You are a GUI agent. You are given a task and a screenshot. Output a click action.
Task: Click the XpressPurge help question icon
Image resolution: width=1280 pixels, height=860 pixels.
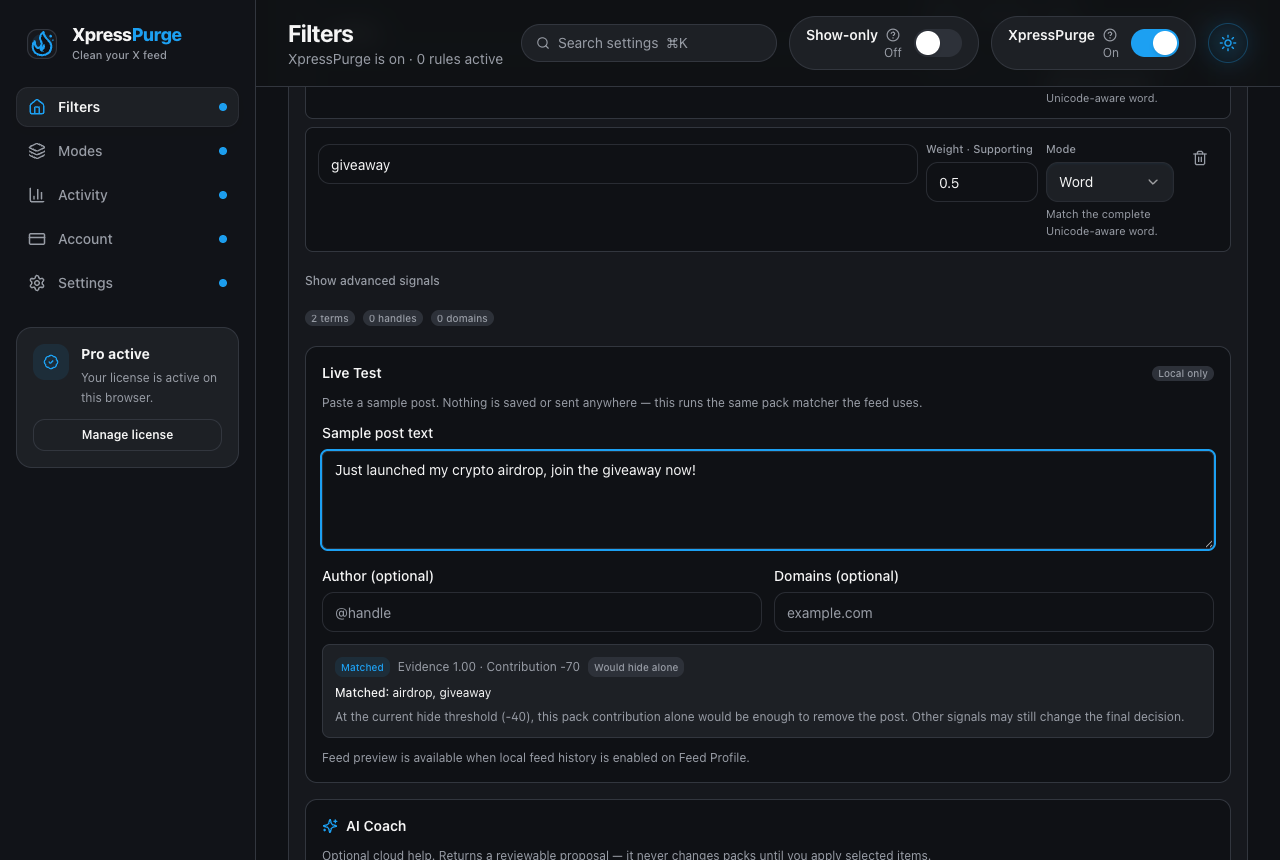coord(1110,35)
